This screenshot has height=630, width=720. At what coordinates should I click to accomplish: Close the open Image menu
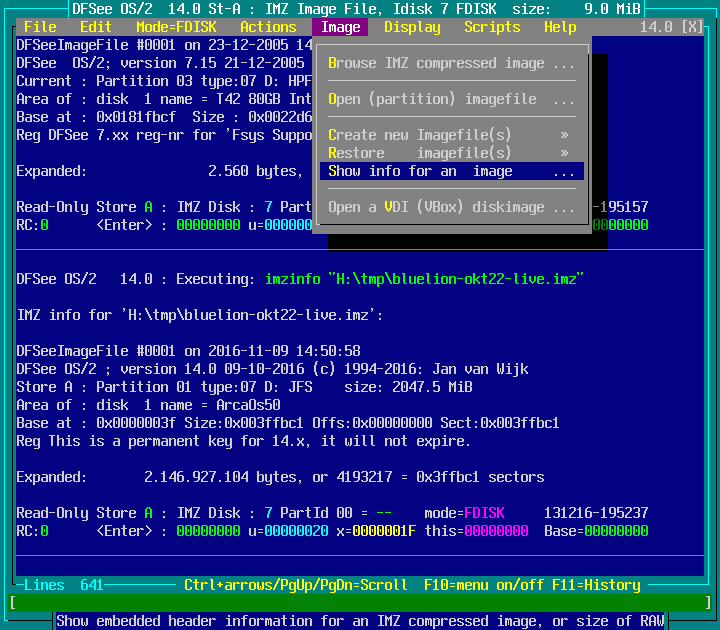coord(340,27)
